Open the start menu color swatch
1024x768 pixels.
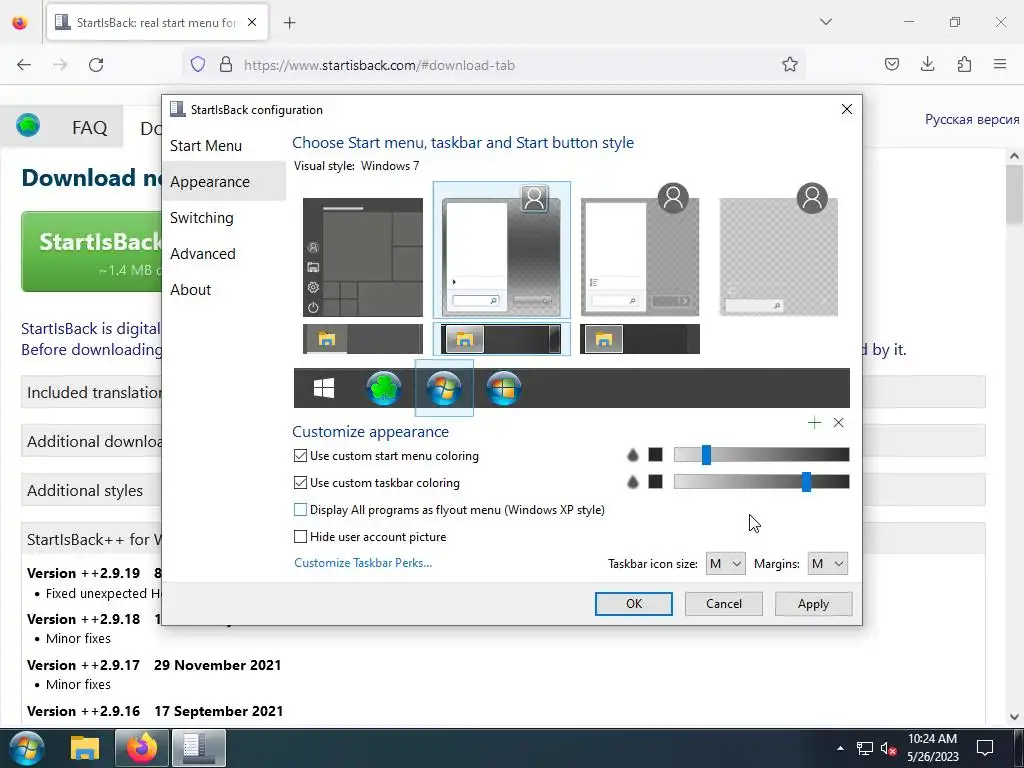click(656, 455)
